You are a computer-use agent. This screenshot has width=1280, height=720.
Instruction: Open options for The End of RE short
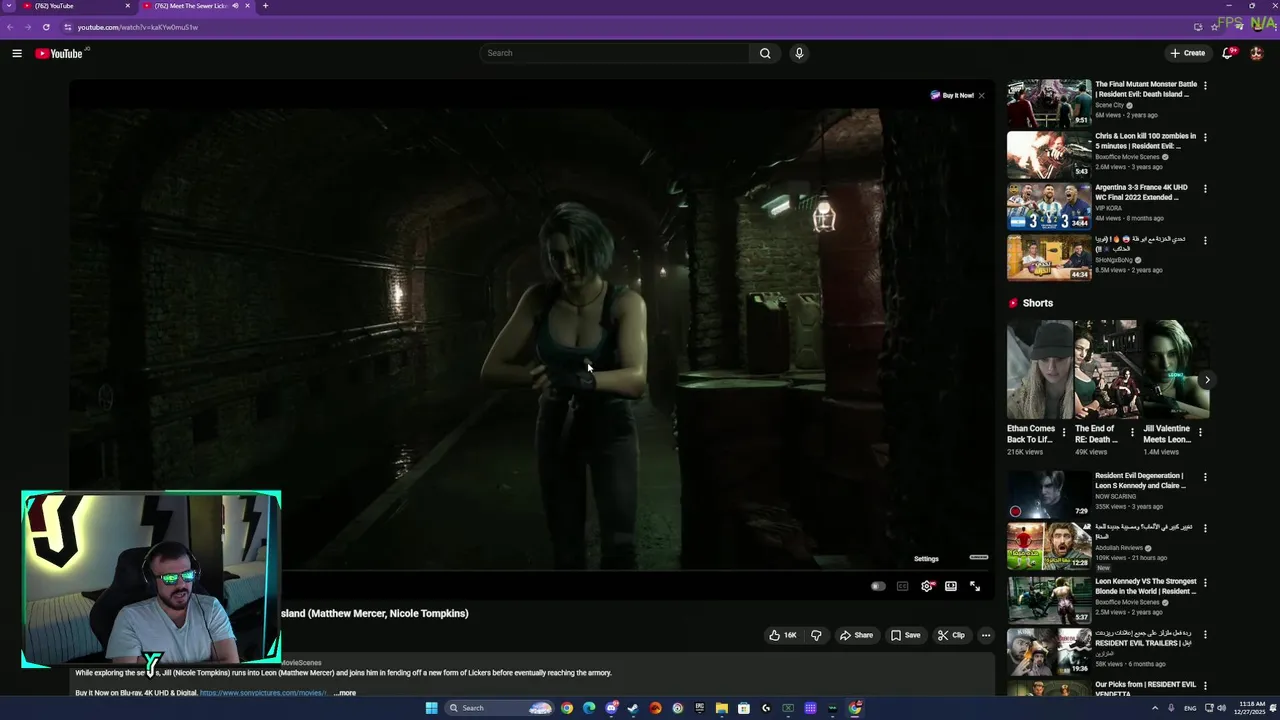click(1132, 432)
